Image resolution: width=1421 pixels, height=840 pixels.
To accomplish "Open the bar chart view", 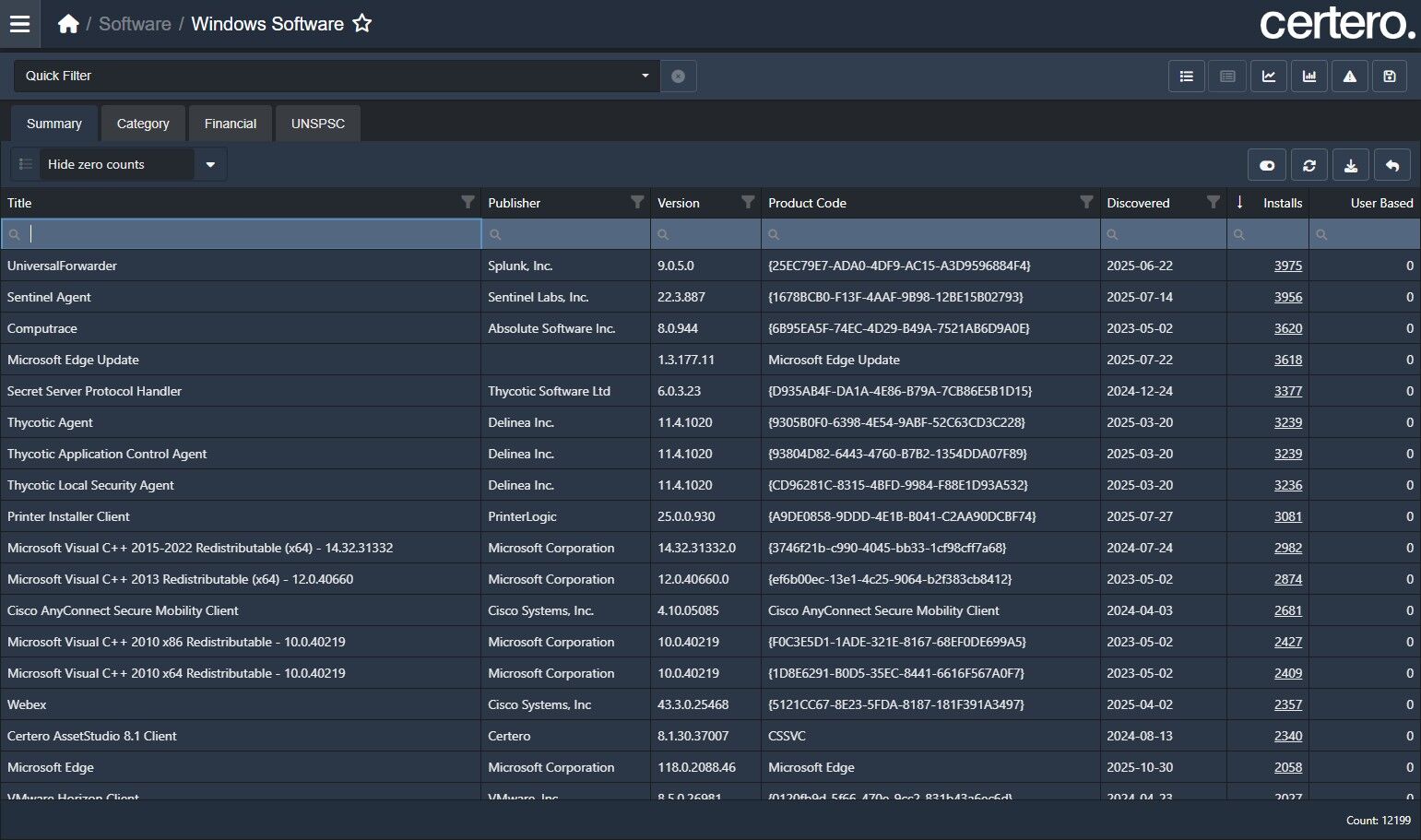I will 1309,77.
